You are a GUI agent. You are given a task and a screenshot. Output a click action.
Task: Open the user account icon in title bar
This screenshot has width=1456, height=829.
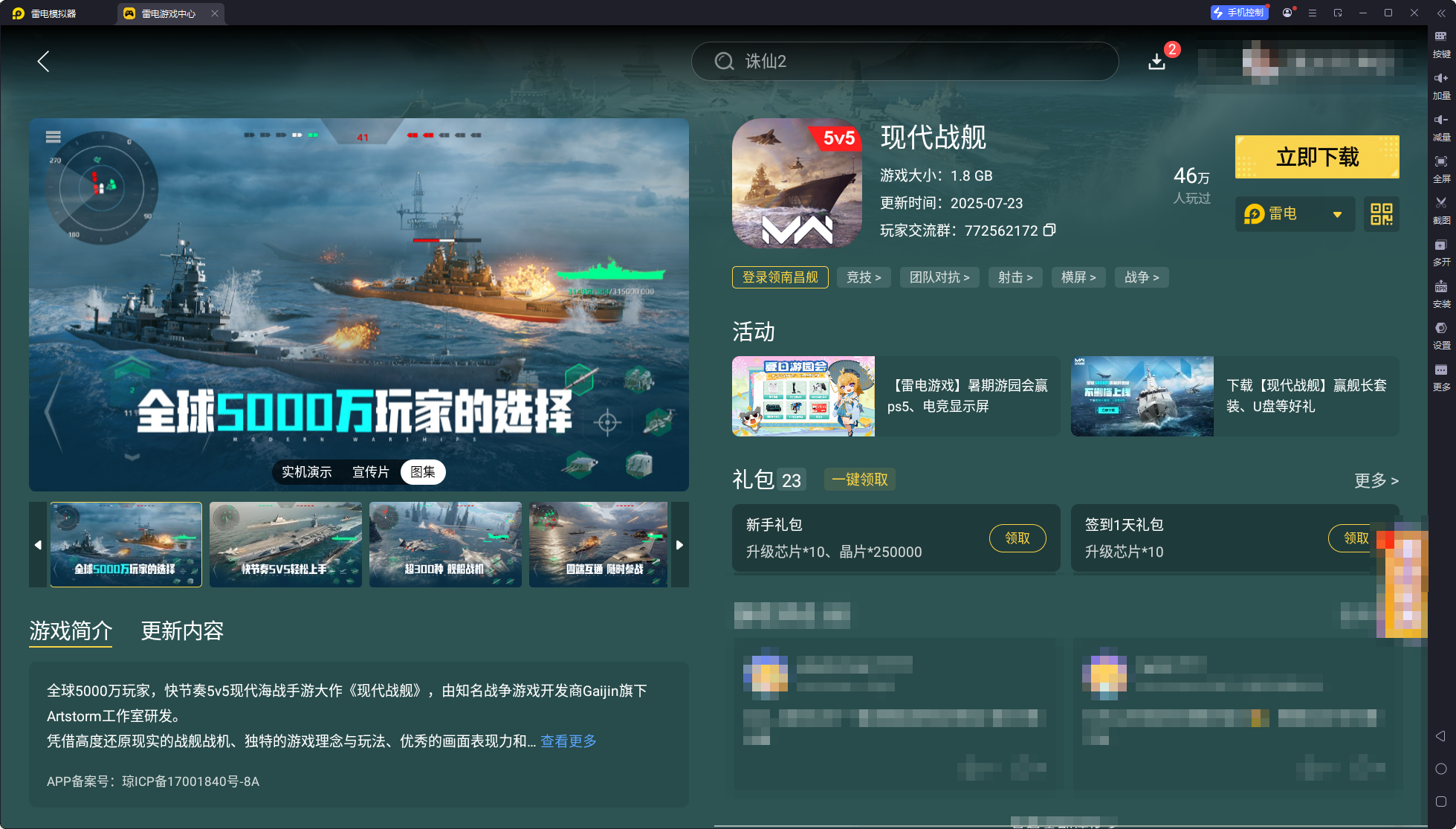tap(1287, 13)
